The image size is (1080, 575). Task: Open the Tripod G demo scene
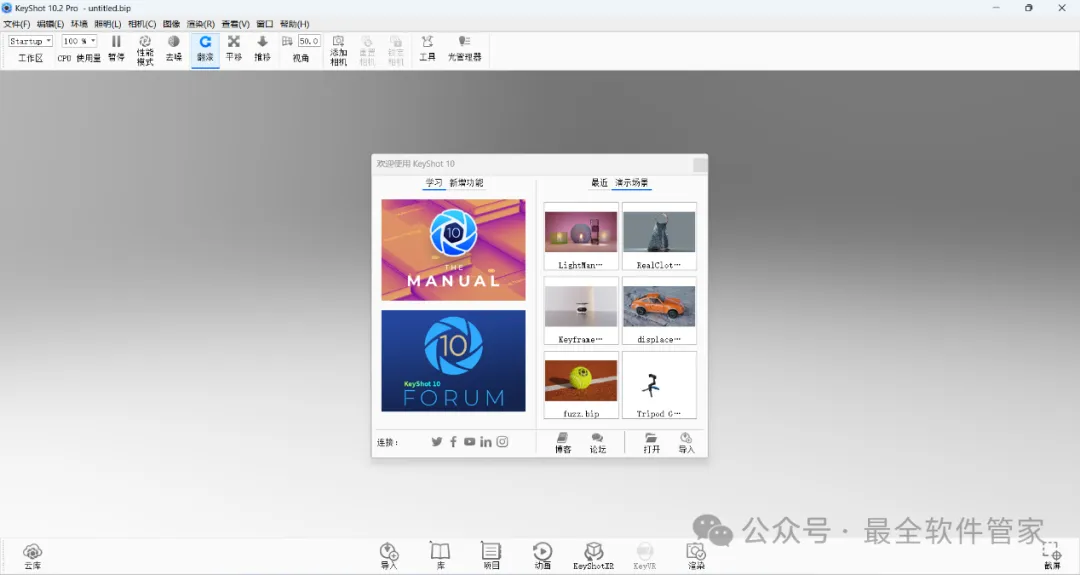coord(659,385)
